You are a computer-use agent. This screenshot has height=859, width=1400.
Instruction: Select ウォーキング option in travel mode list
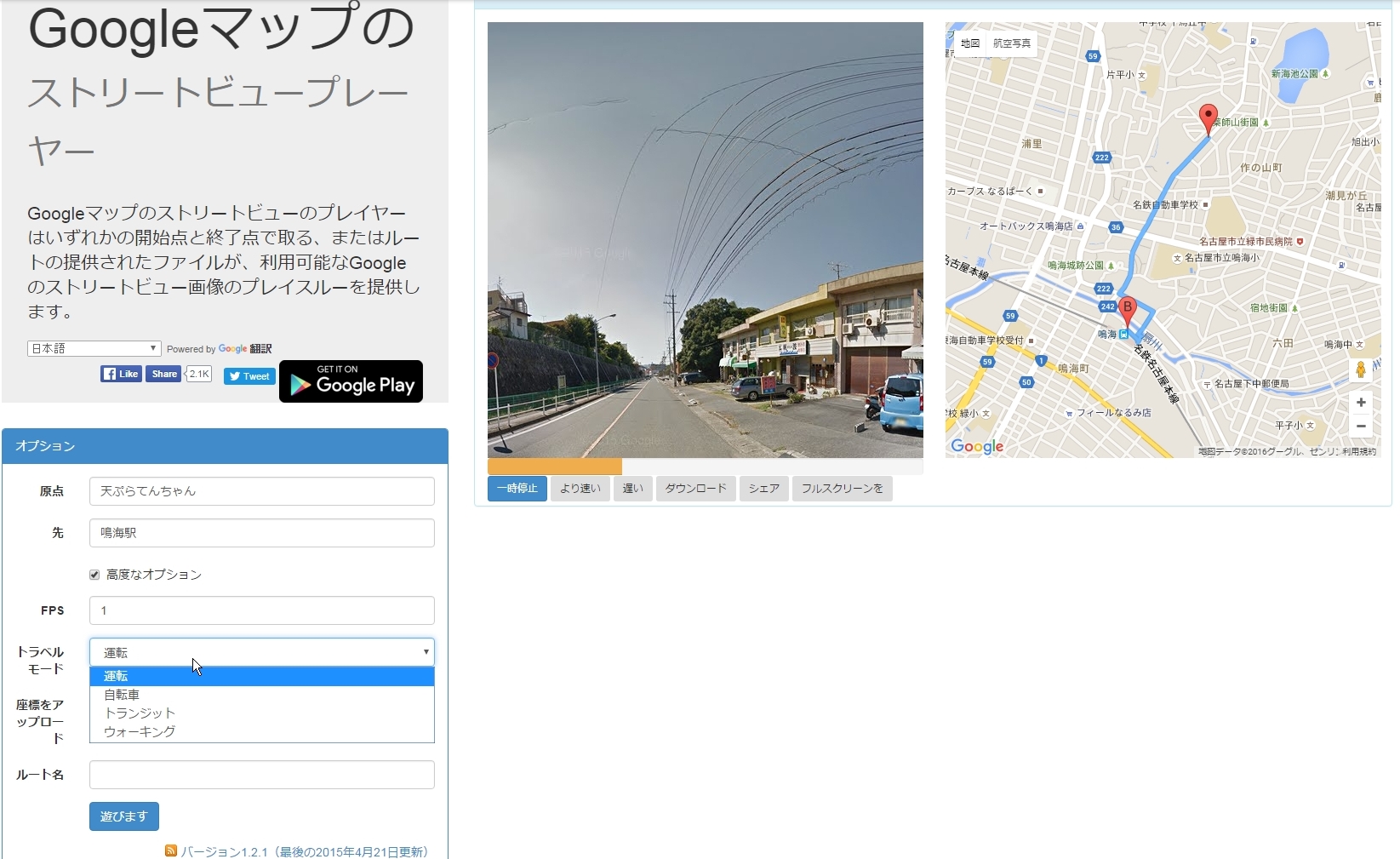[x=262, y=732]
